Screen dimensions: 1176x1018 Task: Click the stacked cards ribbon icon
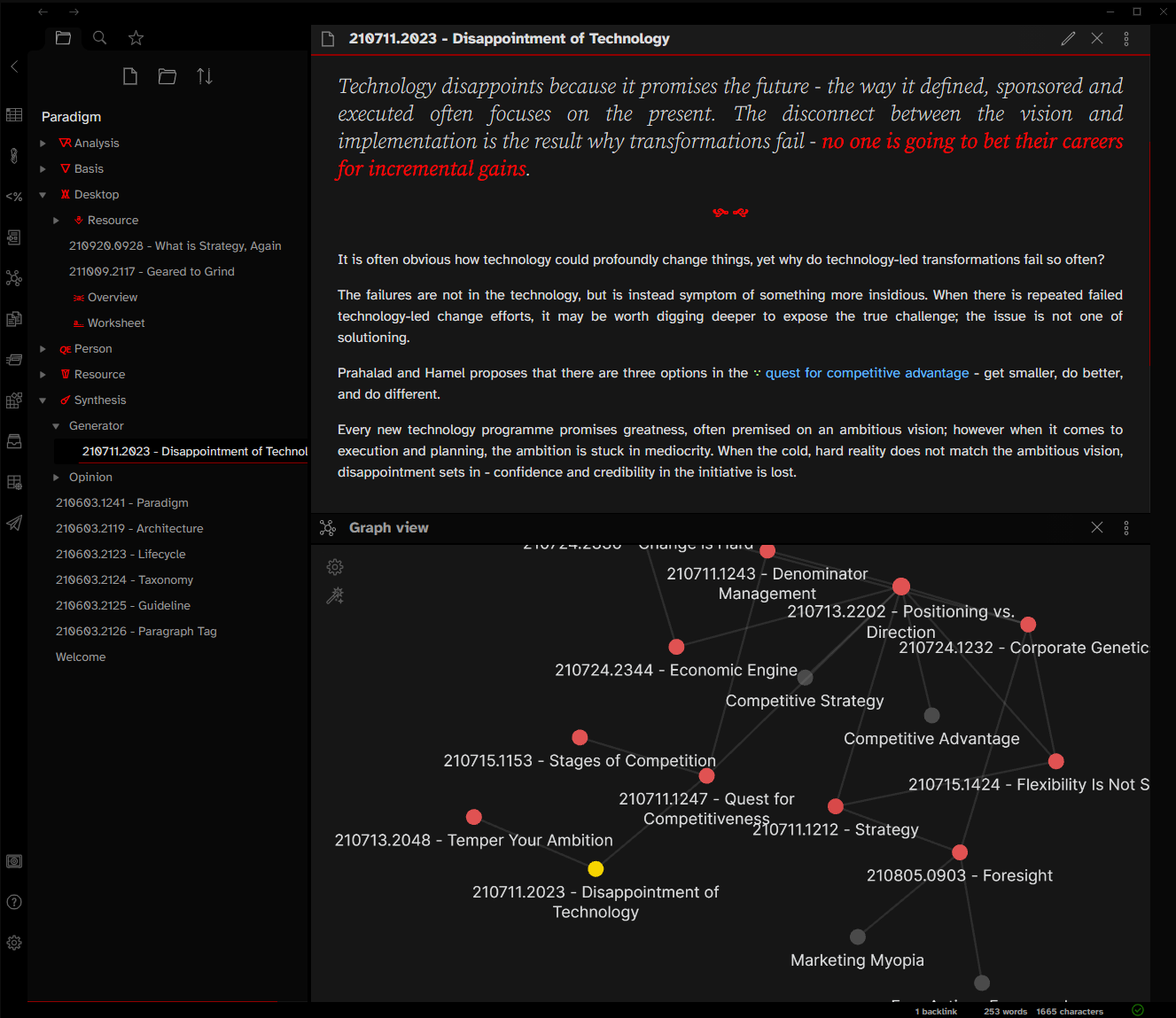(x=14, y=360)
